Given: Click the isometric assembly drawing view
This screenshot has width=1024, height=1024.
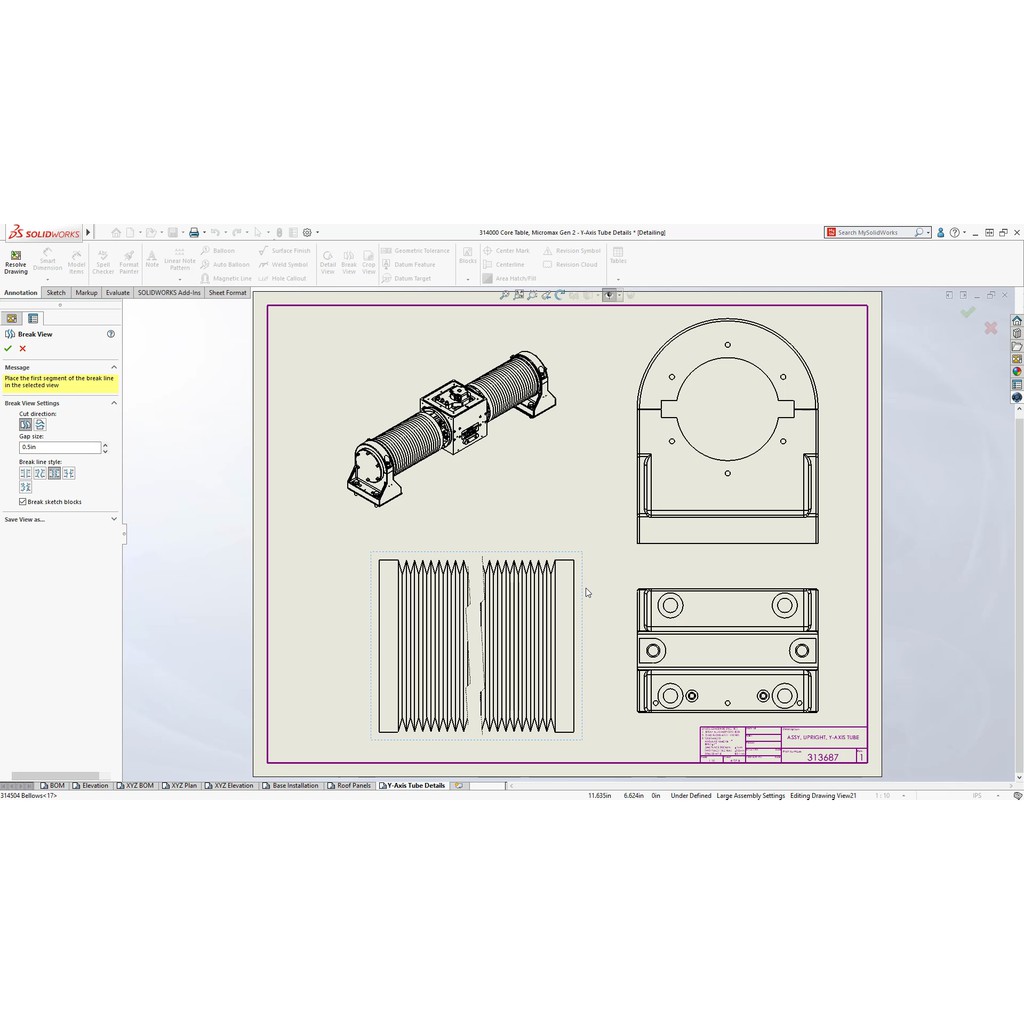Looking at the screenshot, I should point(451,429).
